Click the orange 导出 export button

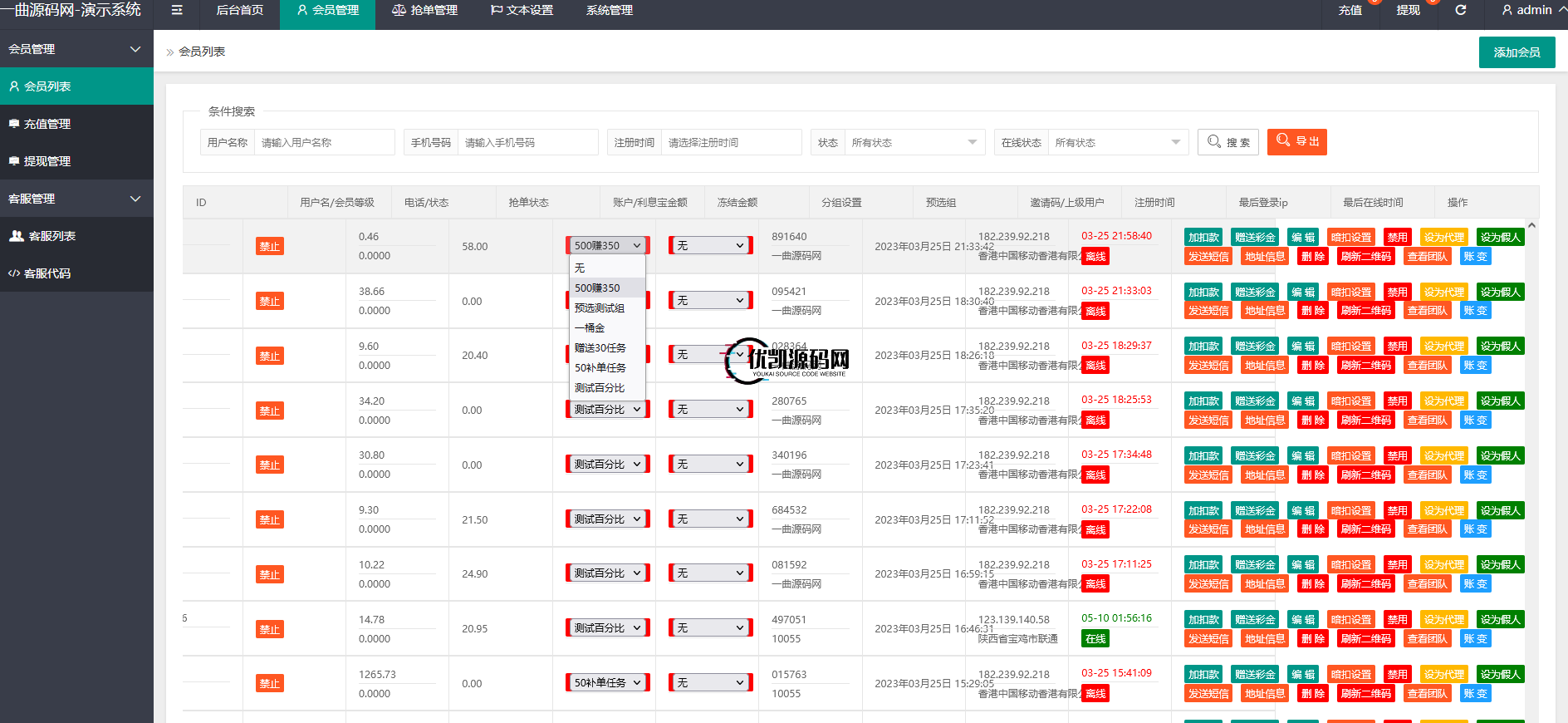pyautogui.click(x=1296, y=141)
